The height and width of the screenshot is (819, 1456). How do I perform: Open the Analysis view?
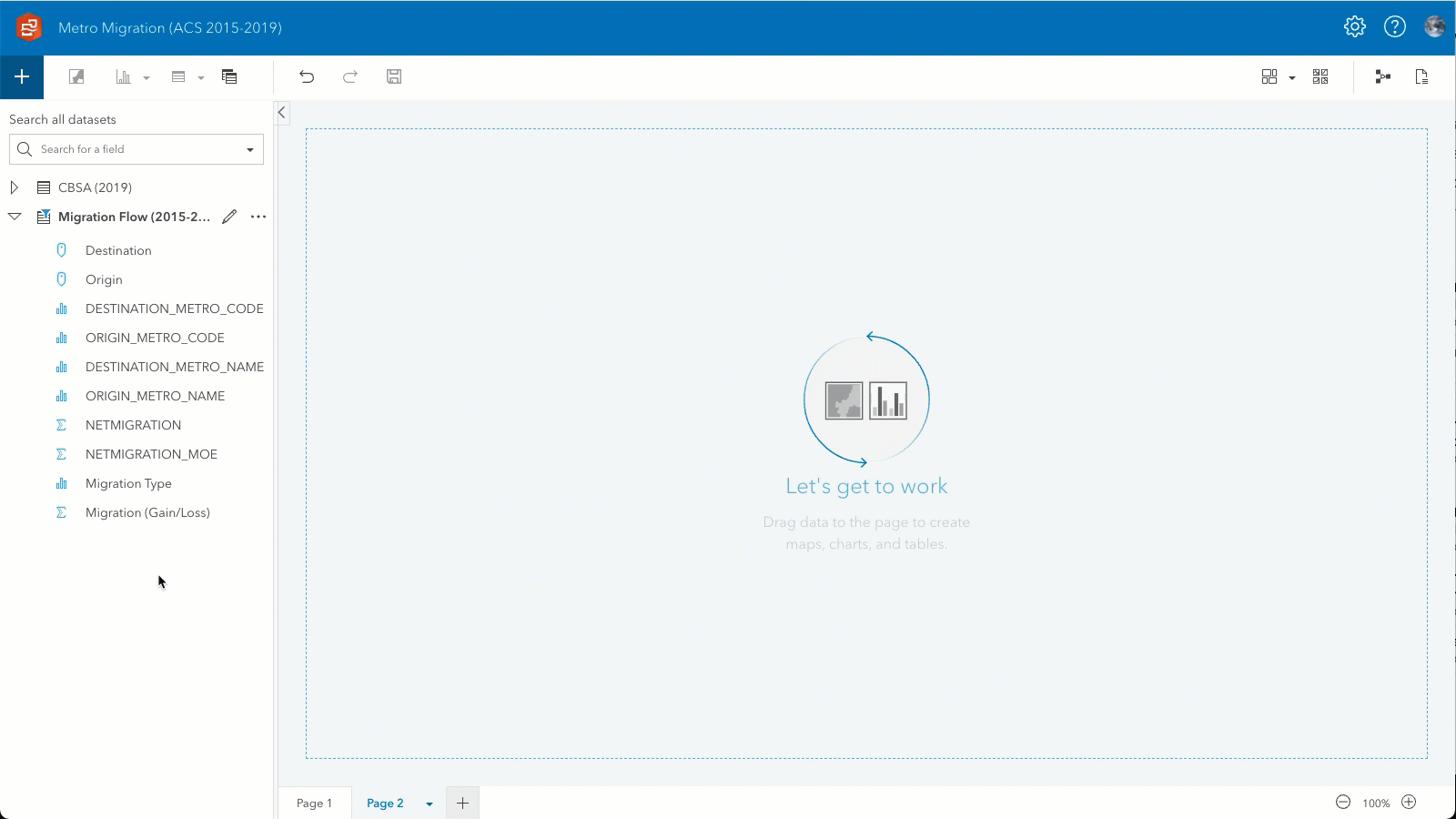1382,76
